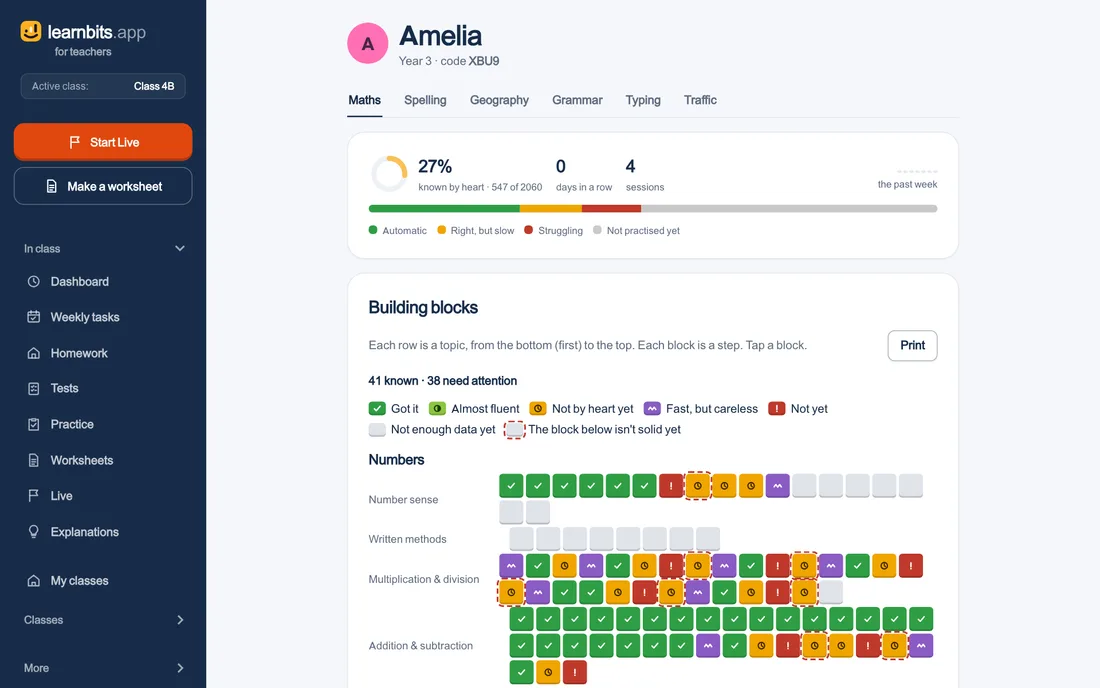Click the 'Multiplication & division' row label
The height and width of the screenshot is (688, 1100).
tap(424, 579)
